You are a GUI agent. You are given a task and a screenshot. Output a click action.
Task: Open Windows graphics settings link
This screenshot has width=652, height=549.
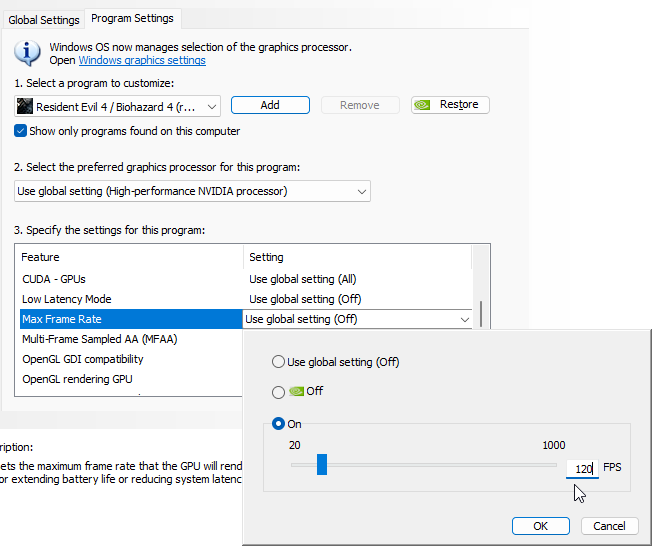click(142, 60)
